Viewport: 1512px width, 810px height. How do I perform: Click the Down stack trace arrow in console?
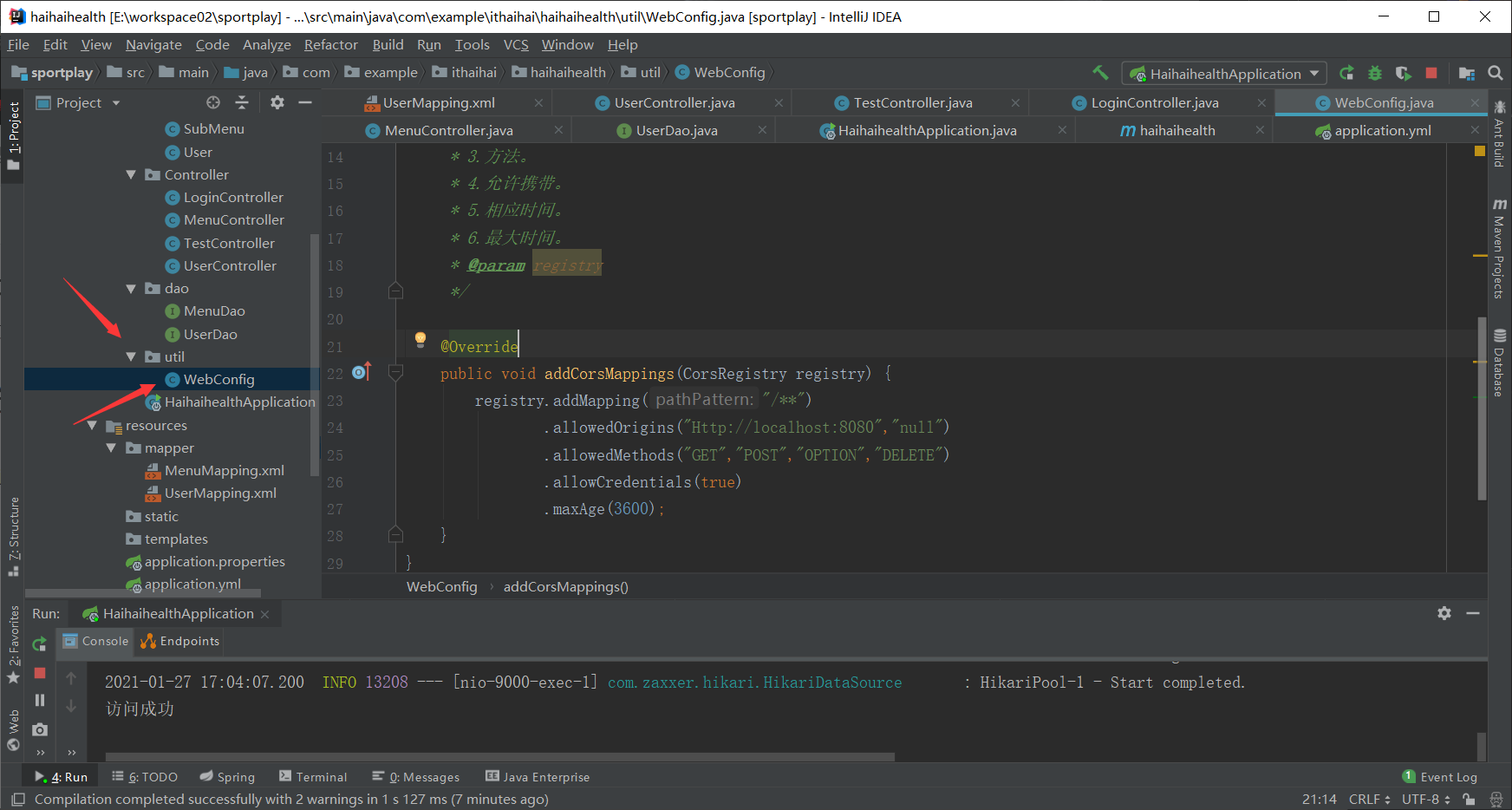click(71, 706)
